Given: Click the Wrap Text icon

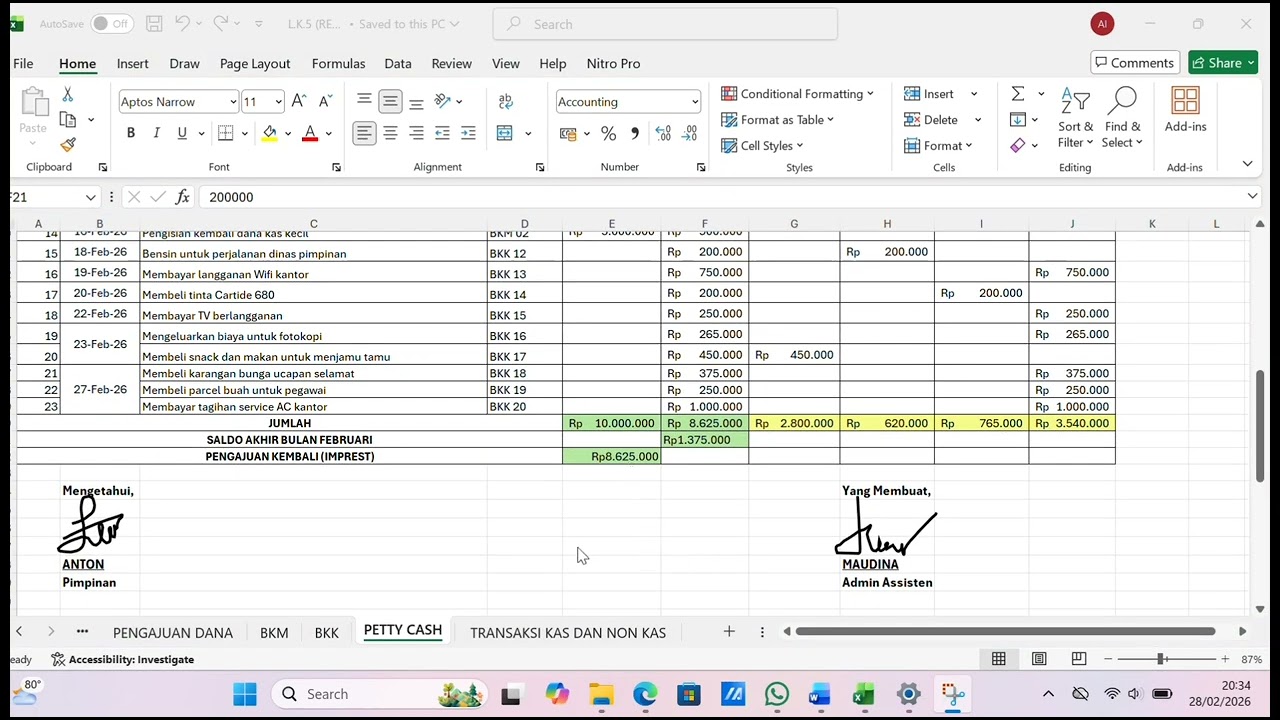Looking at the screenshot, I should click(506, 101).
